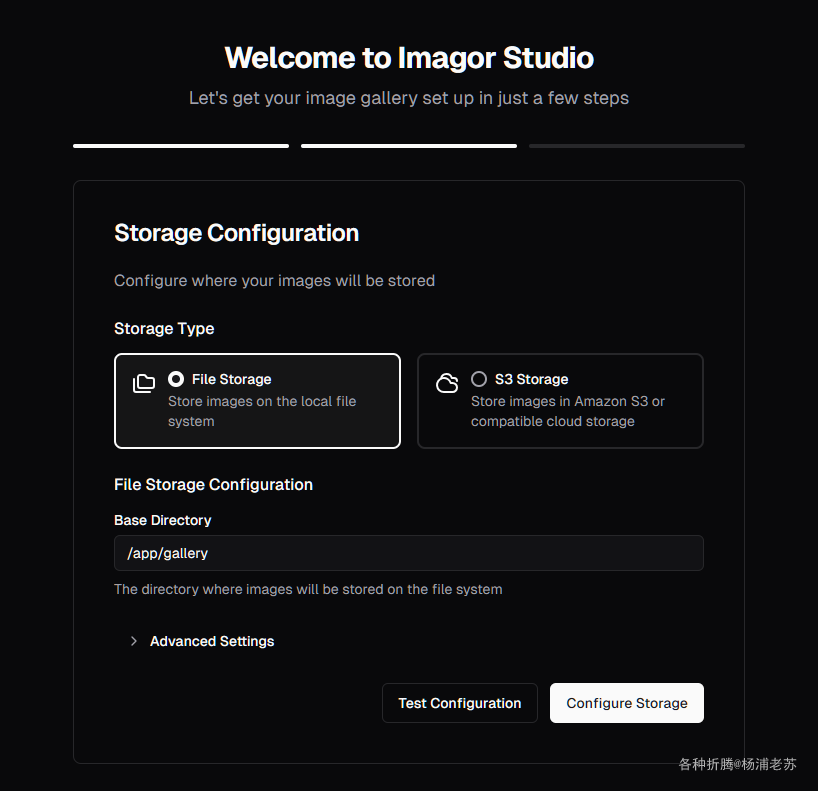Screen dimensions: 818x791
Task: Click the Storage Configuration heading
Action: click(x=236, y=233)
